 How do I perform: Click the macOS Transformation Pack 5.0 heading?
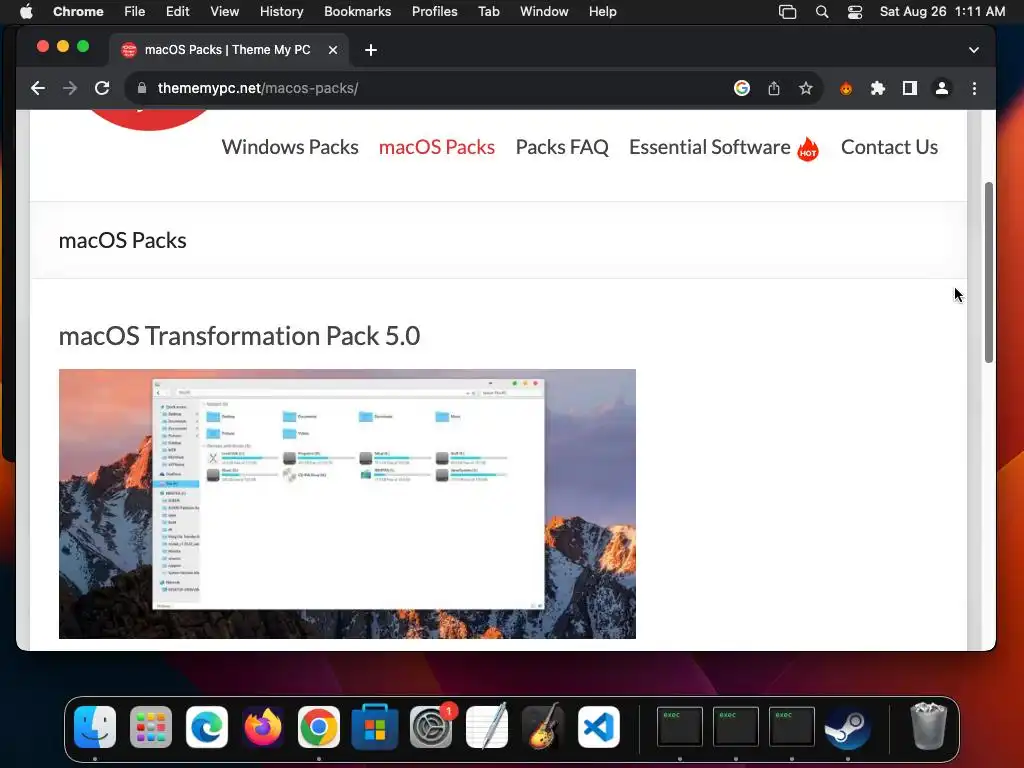coord(240,336)
